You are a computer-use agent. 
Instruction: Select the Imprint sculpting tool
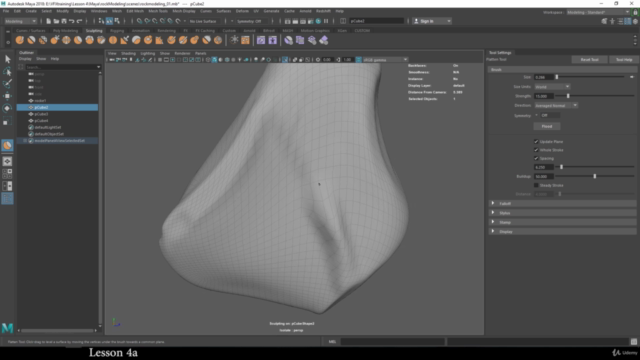tap(124, 40)
